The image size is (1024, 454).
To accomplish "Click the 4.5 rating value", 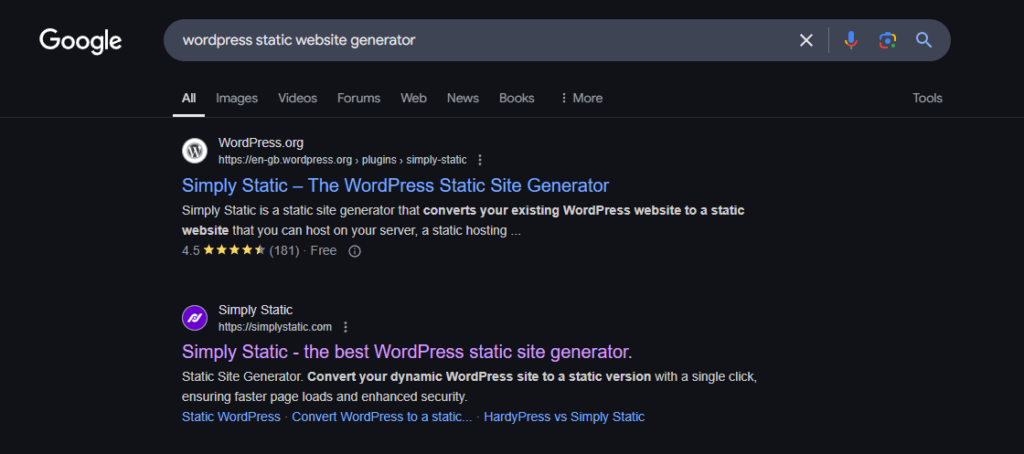I will [x=191, y=251].
